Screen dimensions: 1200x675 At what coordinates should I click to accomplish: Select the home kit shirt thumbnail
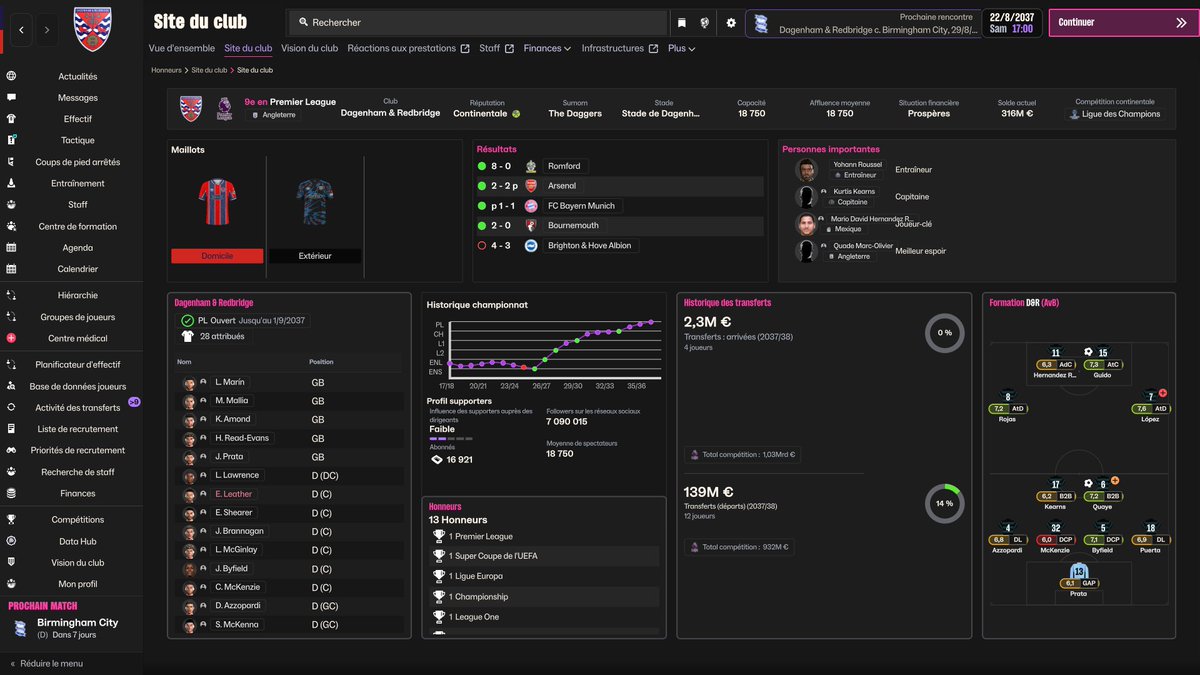click(x=217, y=202)
